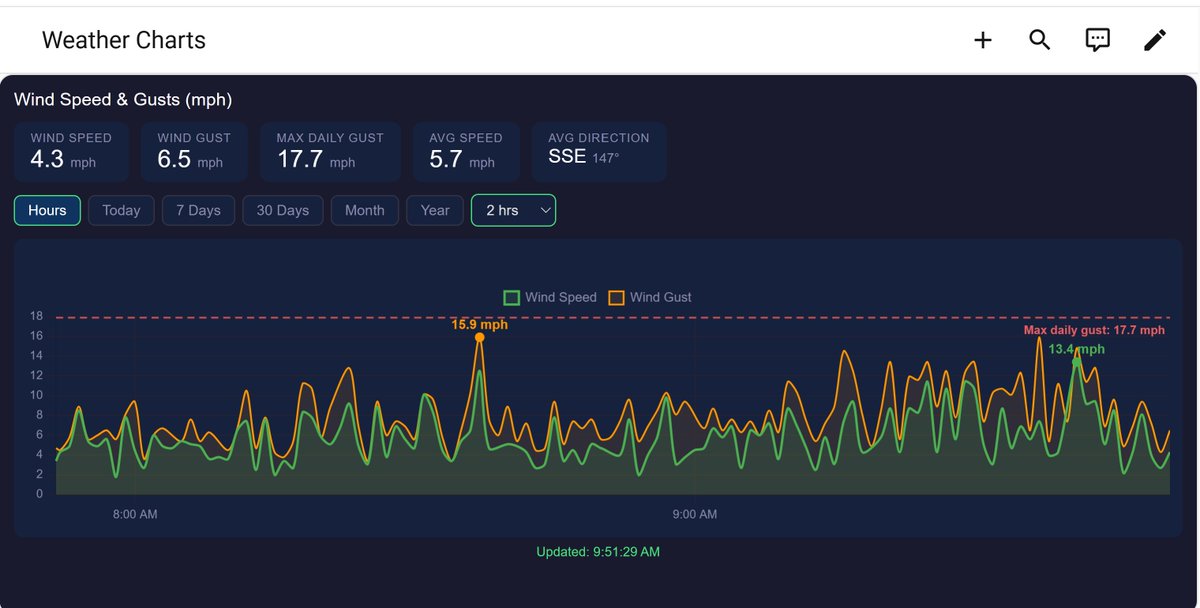
Task: Click the 147° direction value
Action: 605,159
